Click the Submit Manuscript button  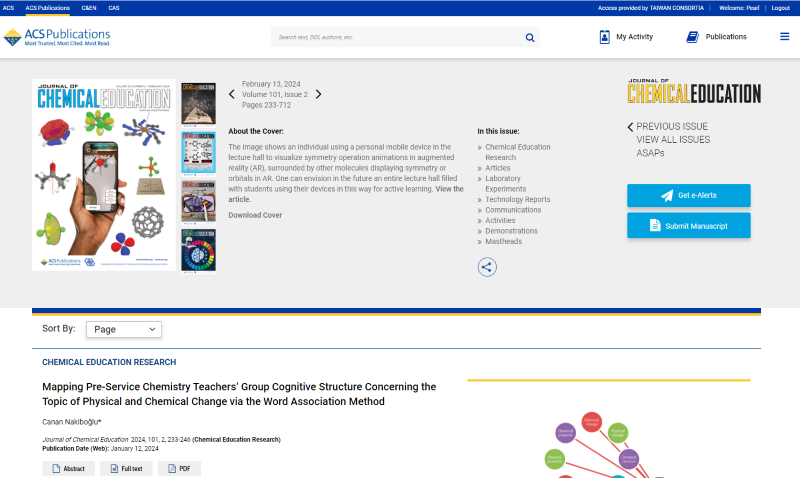coord(688,226)
